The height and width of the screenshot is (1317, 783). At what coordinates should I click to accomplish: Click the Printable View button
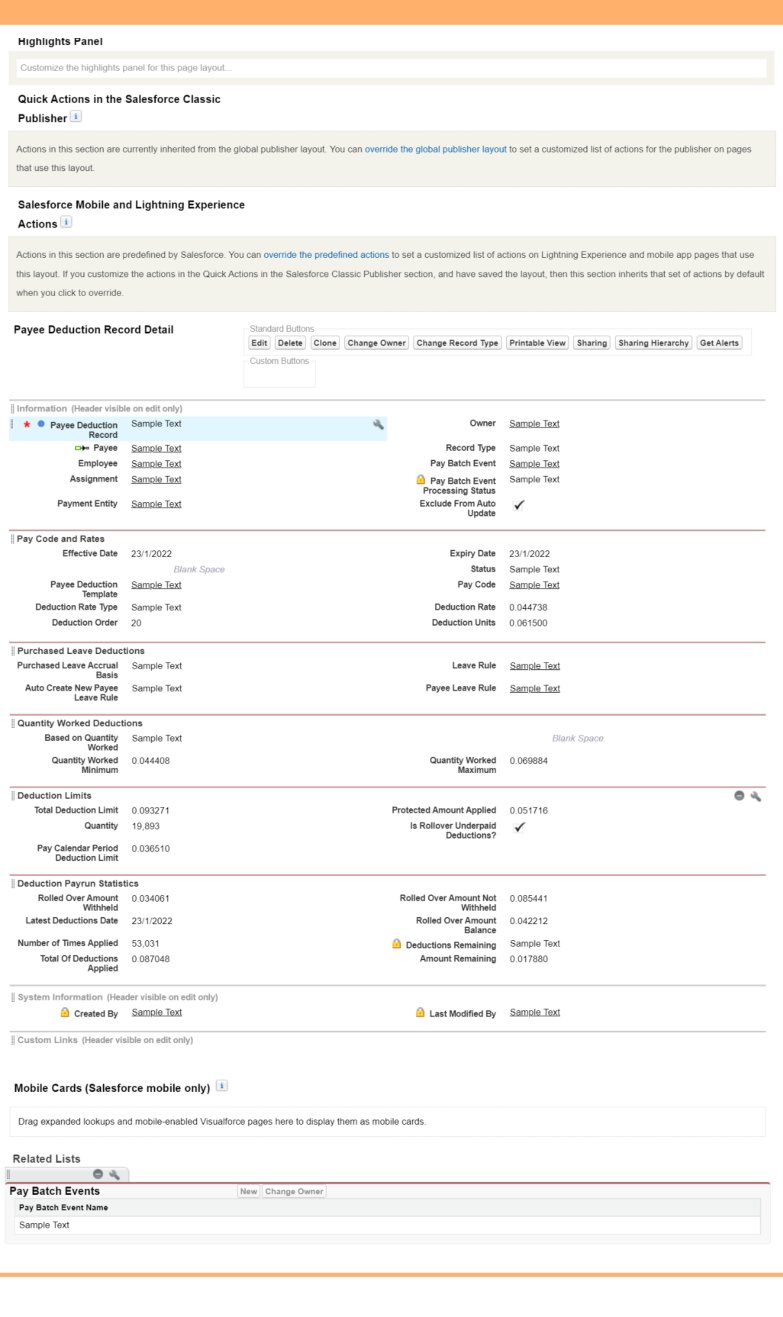pos(537,343)
